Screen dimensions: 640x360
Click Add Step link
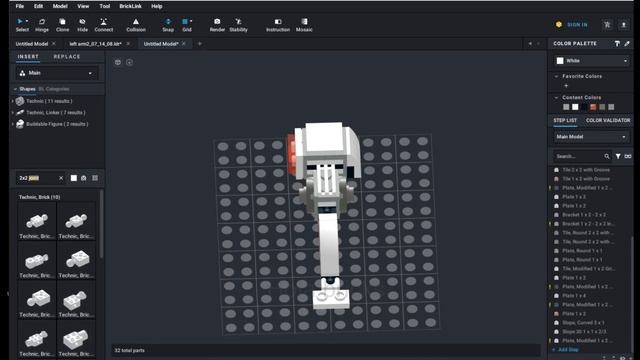coord(568,349)
